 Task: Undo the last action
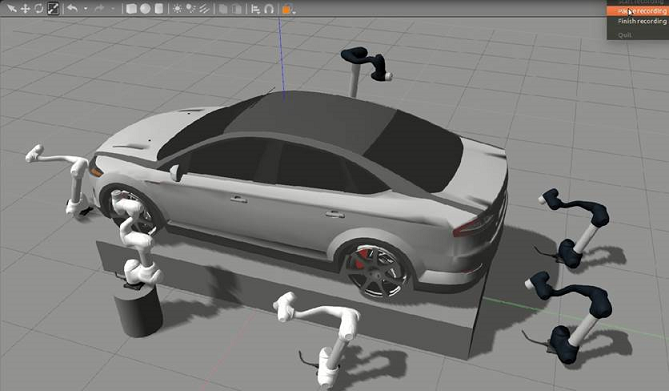[73, 9]
